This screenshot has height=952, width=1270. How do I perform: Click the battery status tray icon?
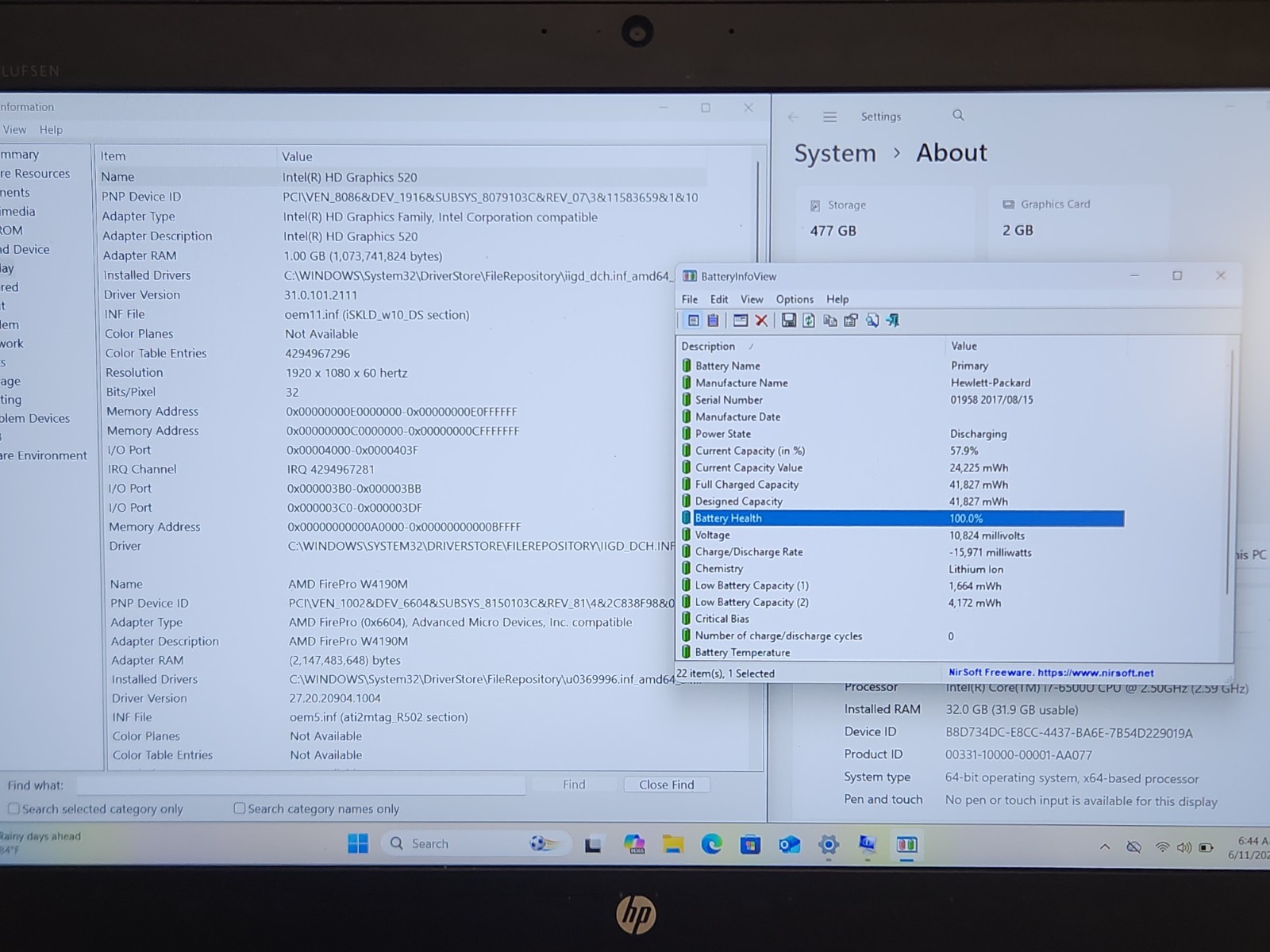[x=1206, y=847]
